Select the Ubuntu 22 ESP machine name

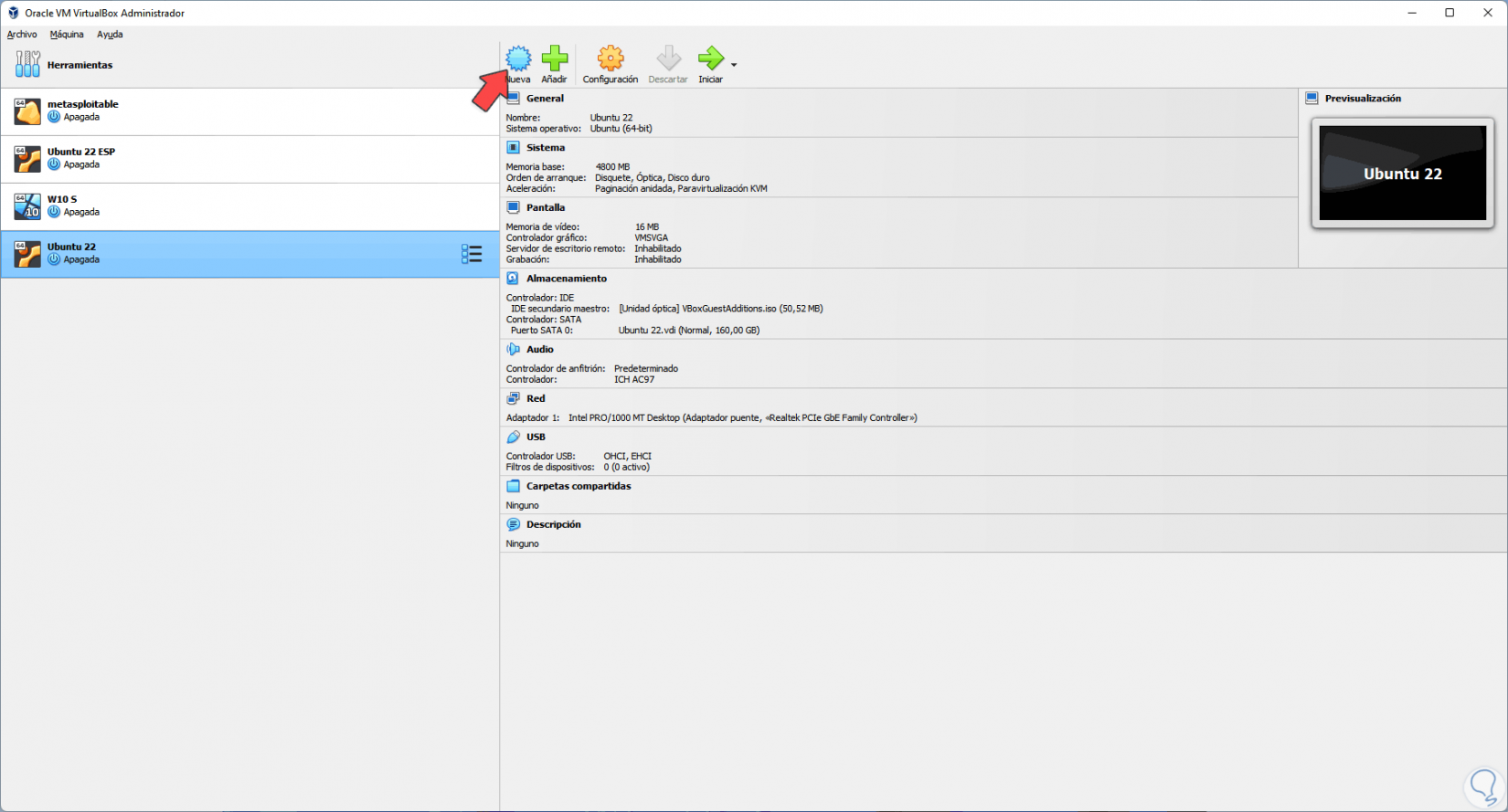pyautogui.click(x=81, y=152)
